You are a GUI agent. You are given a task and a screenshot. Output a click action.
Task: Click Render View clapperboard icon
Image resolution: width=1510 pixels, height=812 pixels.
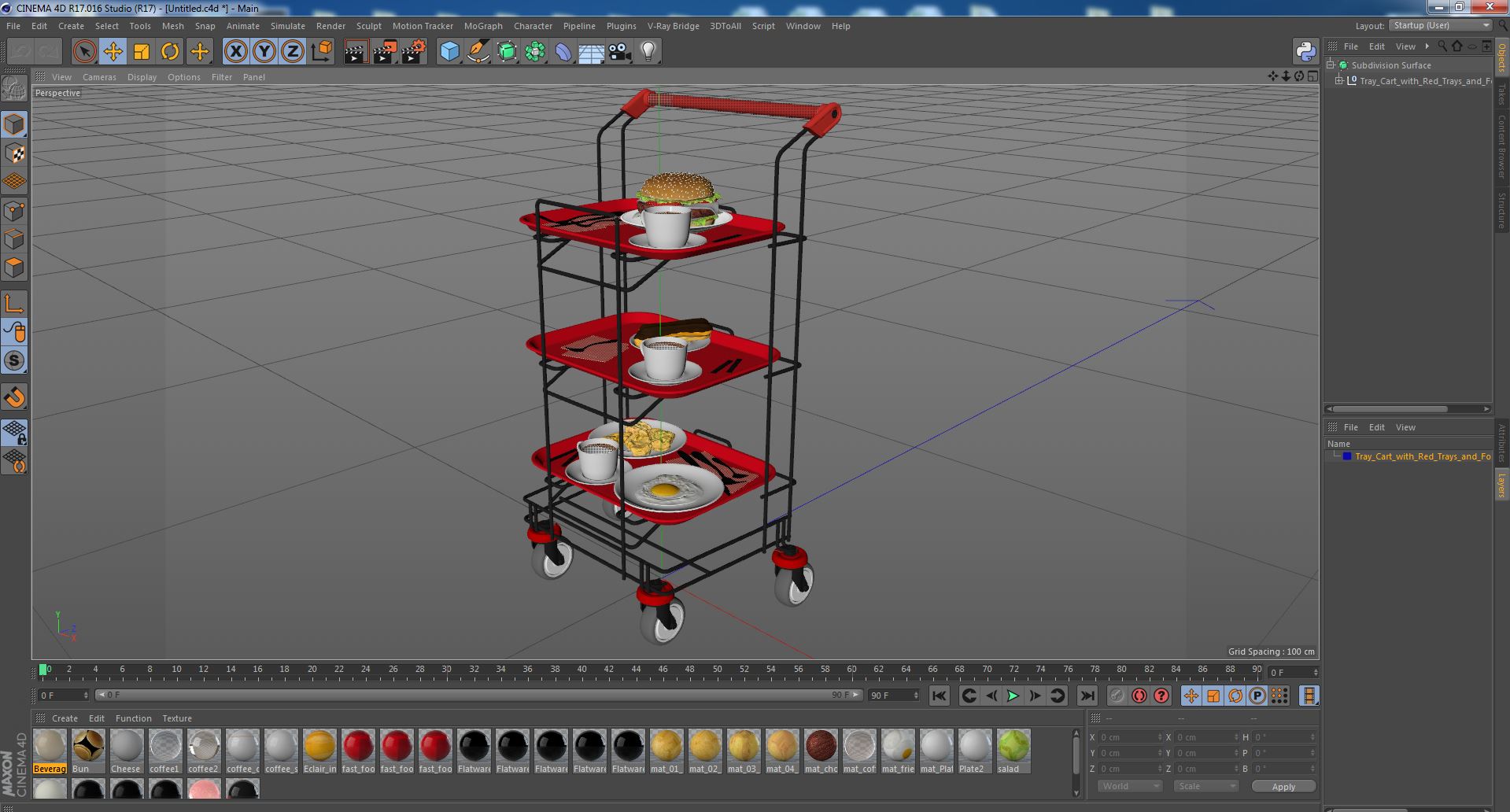[356, 52]
